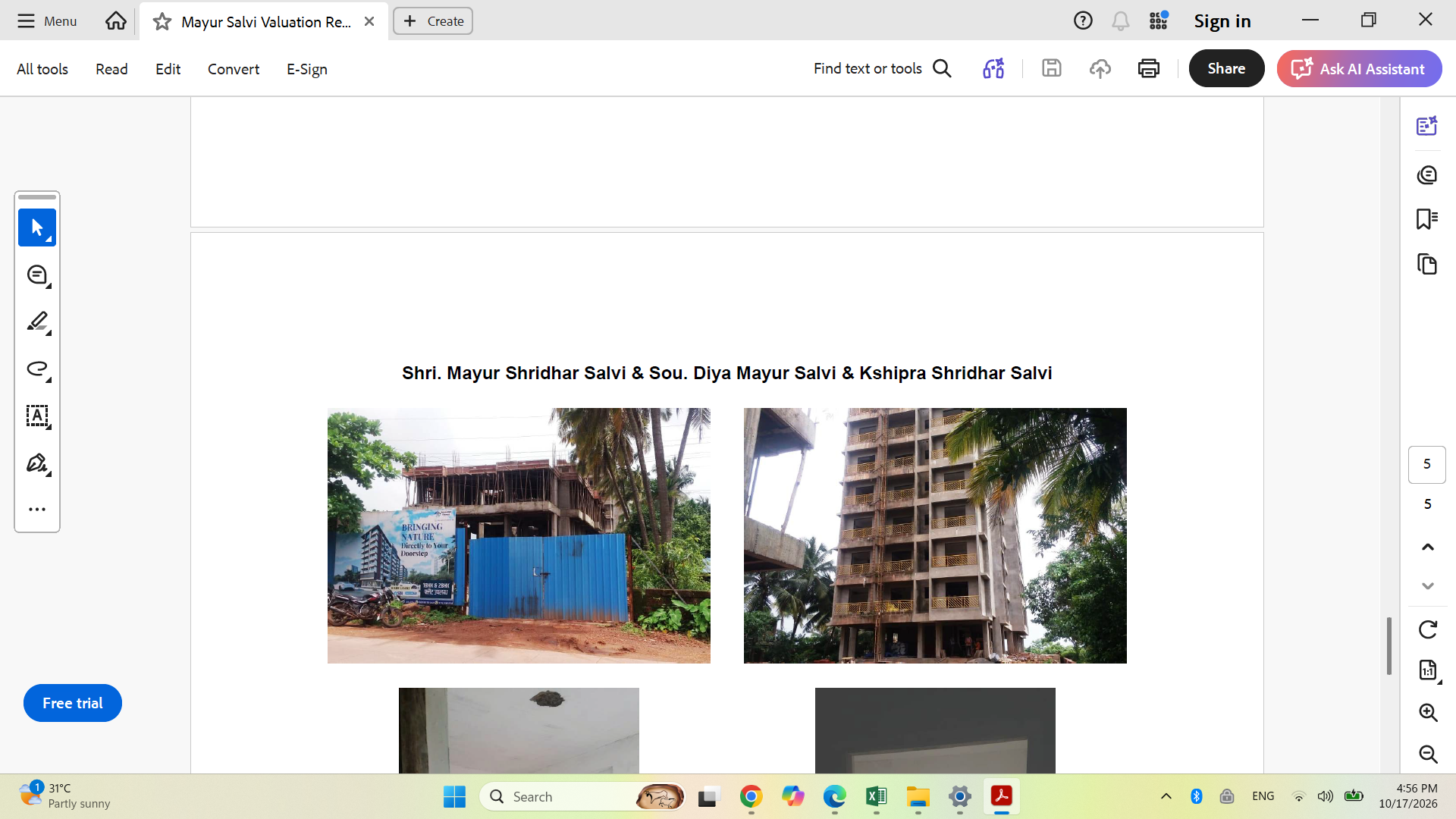This screenshot has height=819, width=1456.
Task: Zoom in on the document
Action: click(x=1428, y=713)
